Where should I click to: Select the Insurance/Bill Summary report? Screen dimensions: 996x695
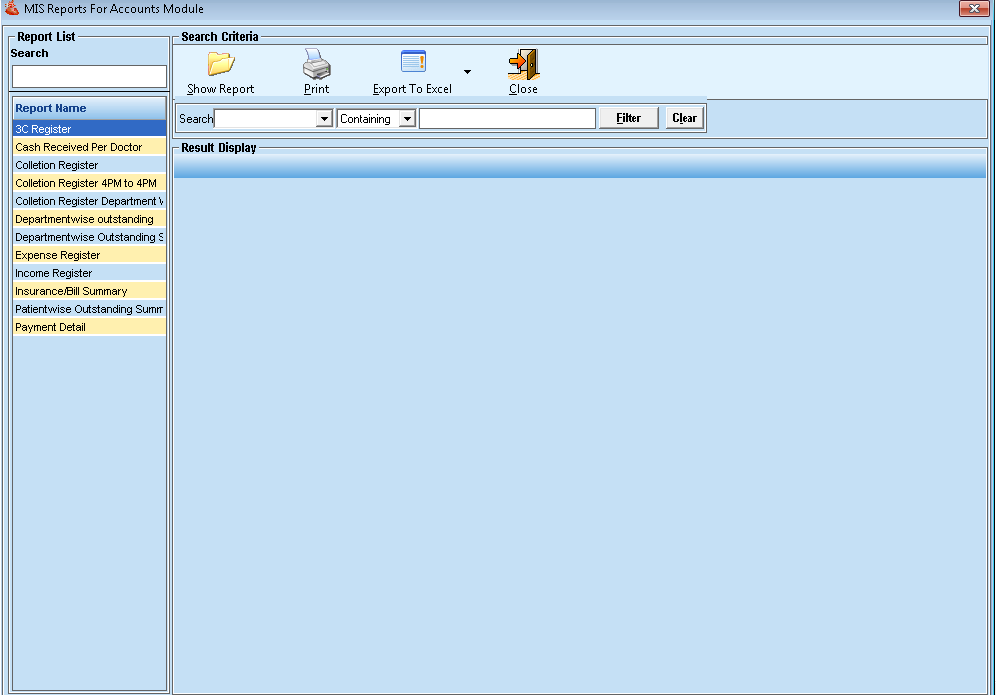tap(90, 291)
